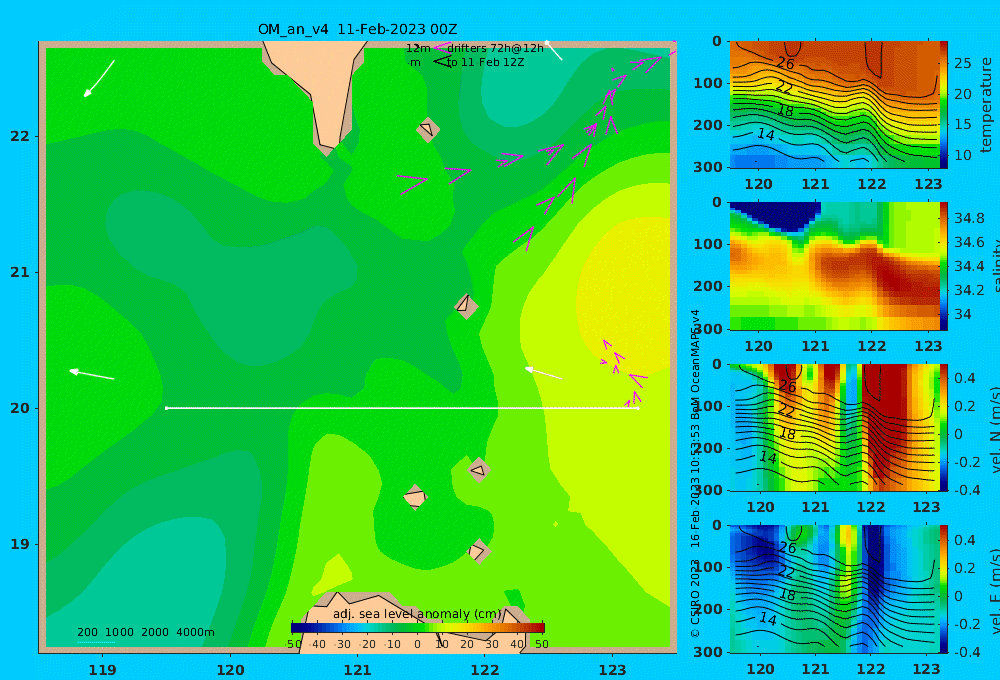Select the 'drifters 72h@12h' legend label

click(495, 48)
